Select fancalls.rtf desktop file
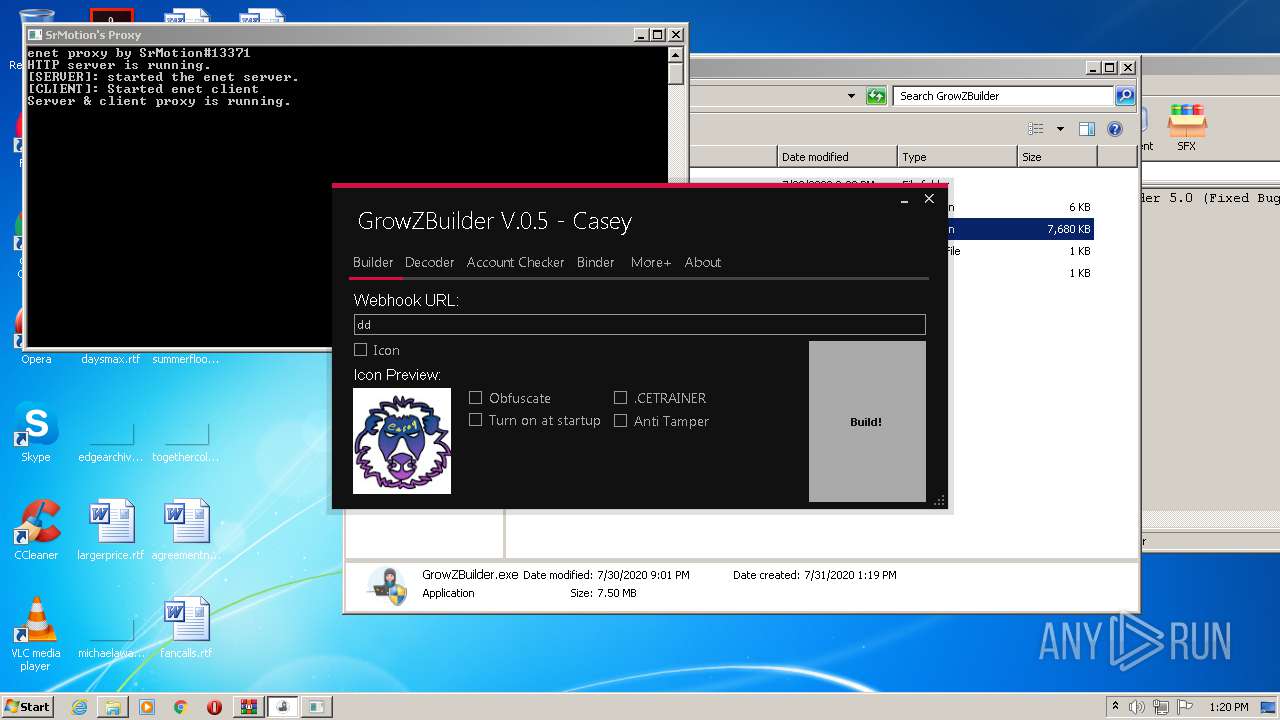 pos(187,628)
